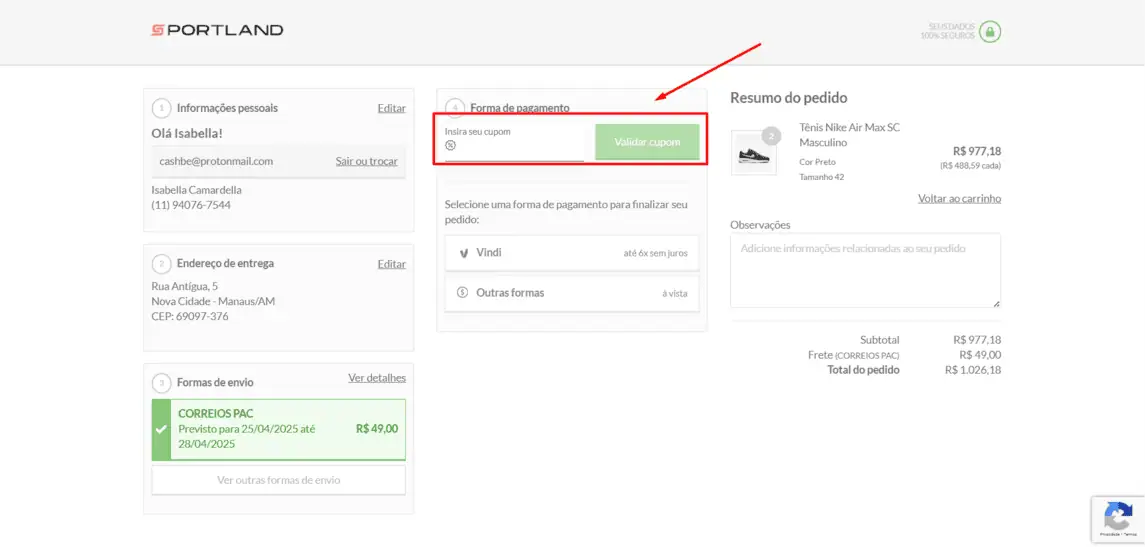Open Ver detalhes for shipping

click(377, 378)
